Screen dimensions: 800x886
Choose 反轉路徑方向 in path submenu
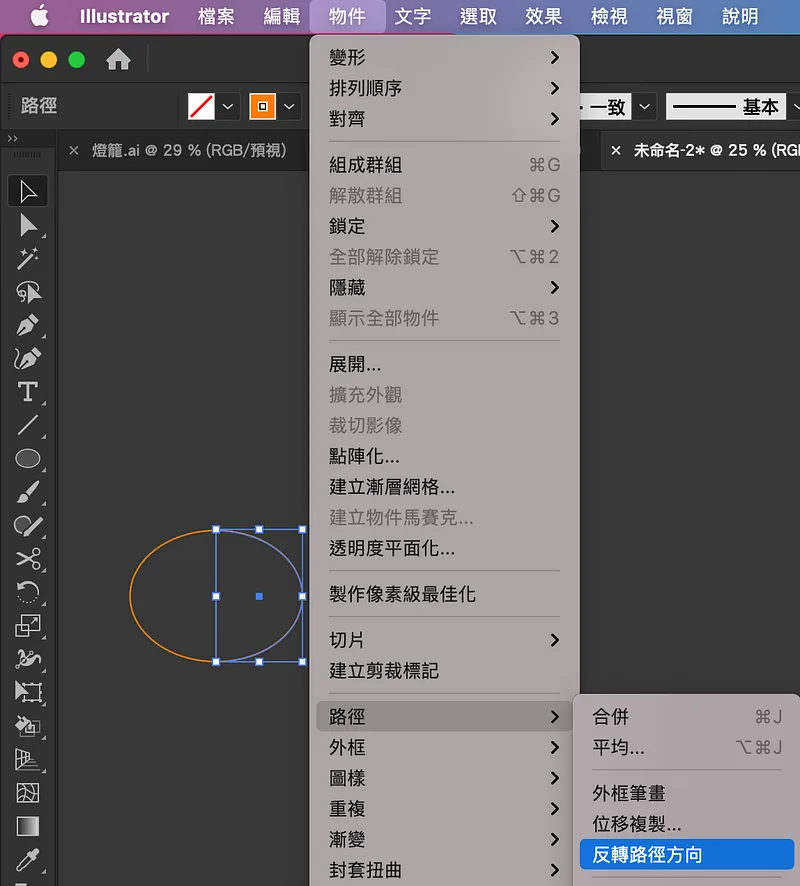[687, 854]
